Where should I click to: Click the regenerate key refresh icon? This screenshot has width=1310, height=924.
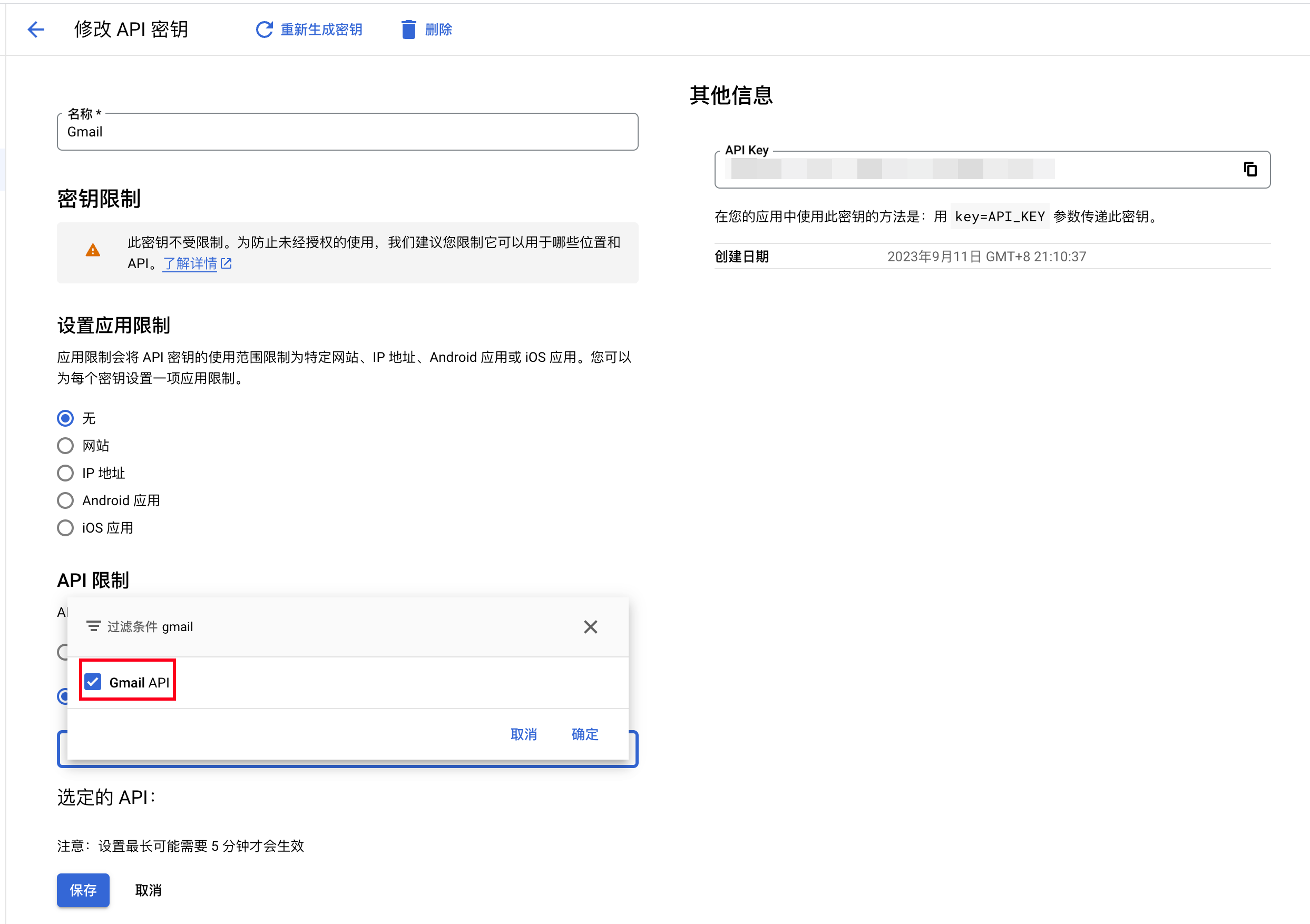tap(263, 29)
